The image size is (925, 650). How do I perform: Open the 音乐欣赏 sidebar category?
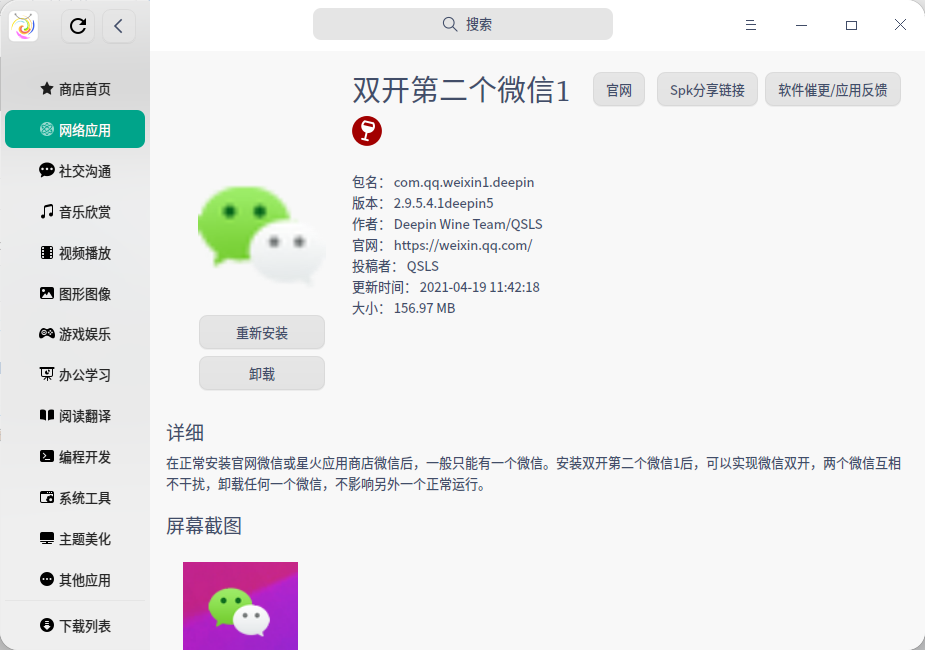75,211
